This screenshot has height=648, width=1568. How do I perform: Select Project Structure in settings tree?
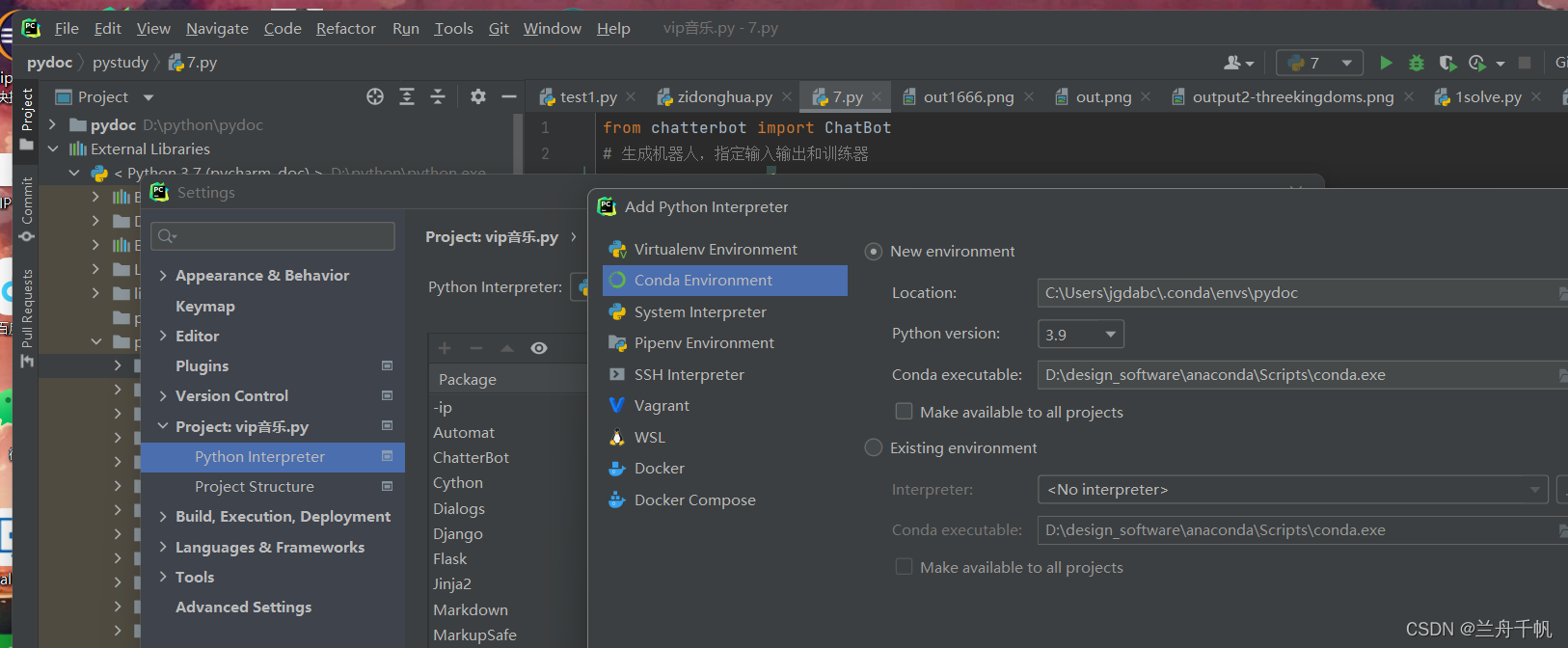click(x=255, y=487)
